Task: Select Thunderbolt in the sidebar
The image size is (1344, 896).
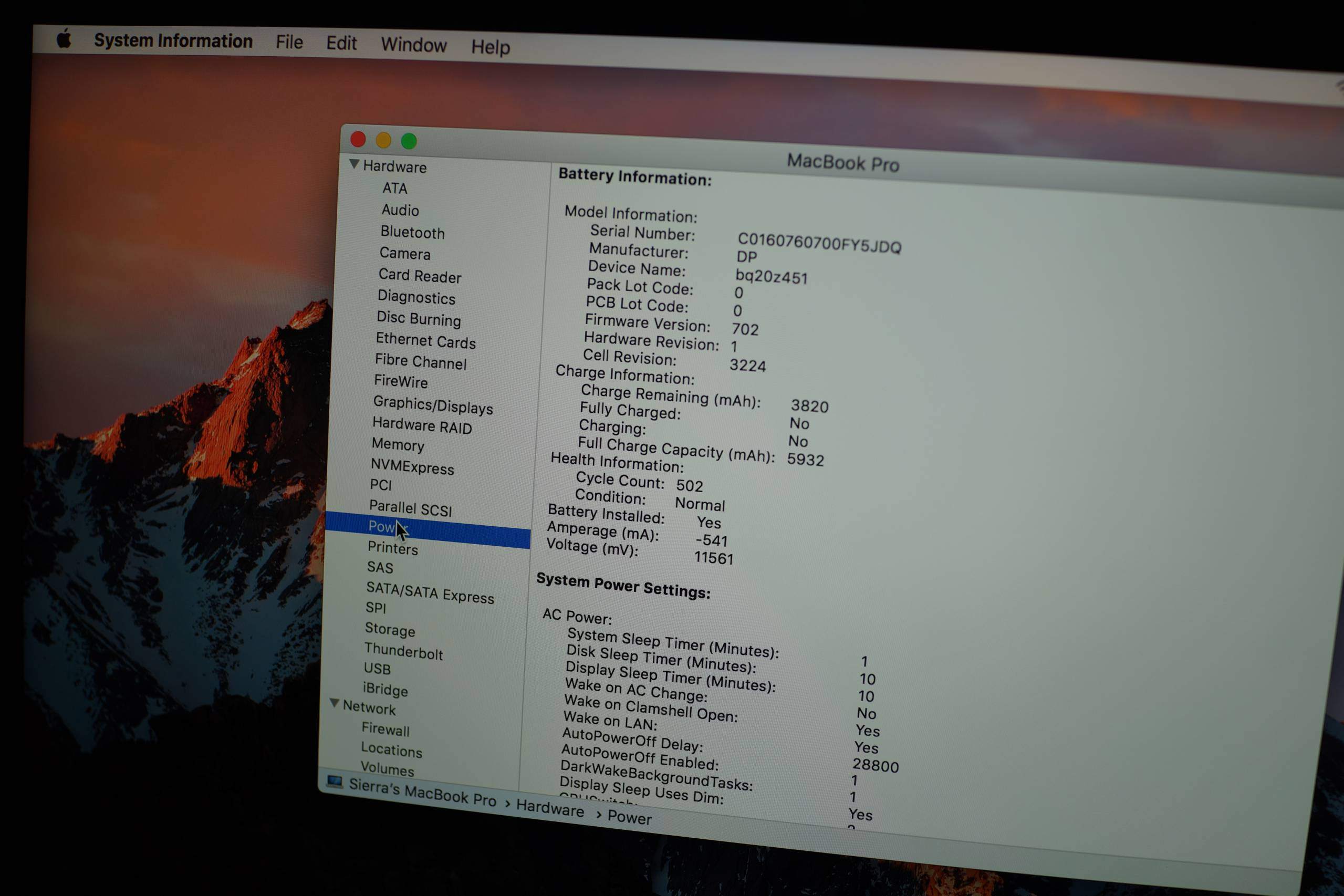Action: click(x=403, y=651)
